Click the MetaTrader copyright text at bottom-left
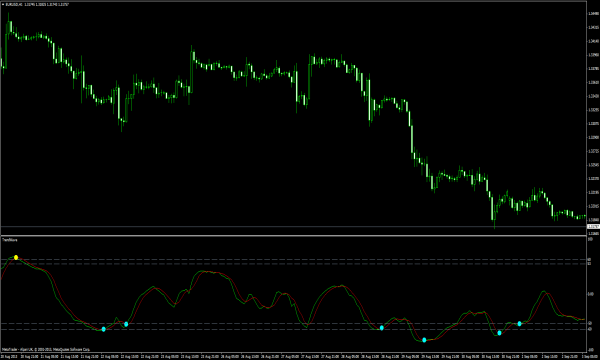Image resolution: width=600 pixels, height=360 pixels. (x=46, y=349)
